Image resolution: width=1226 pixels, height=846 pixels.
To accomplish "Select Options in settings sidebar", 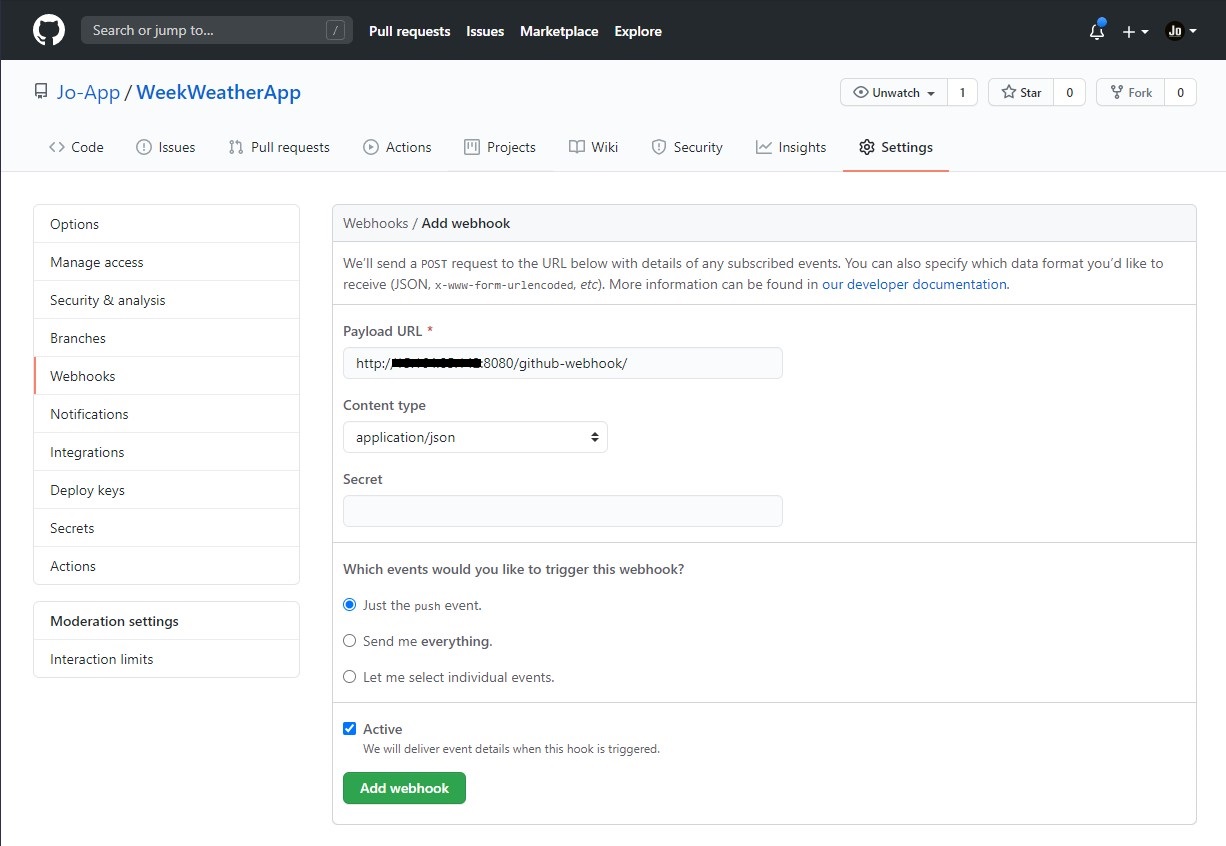I will [x=166, y=224].
